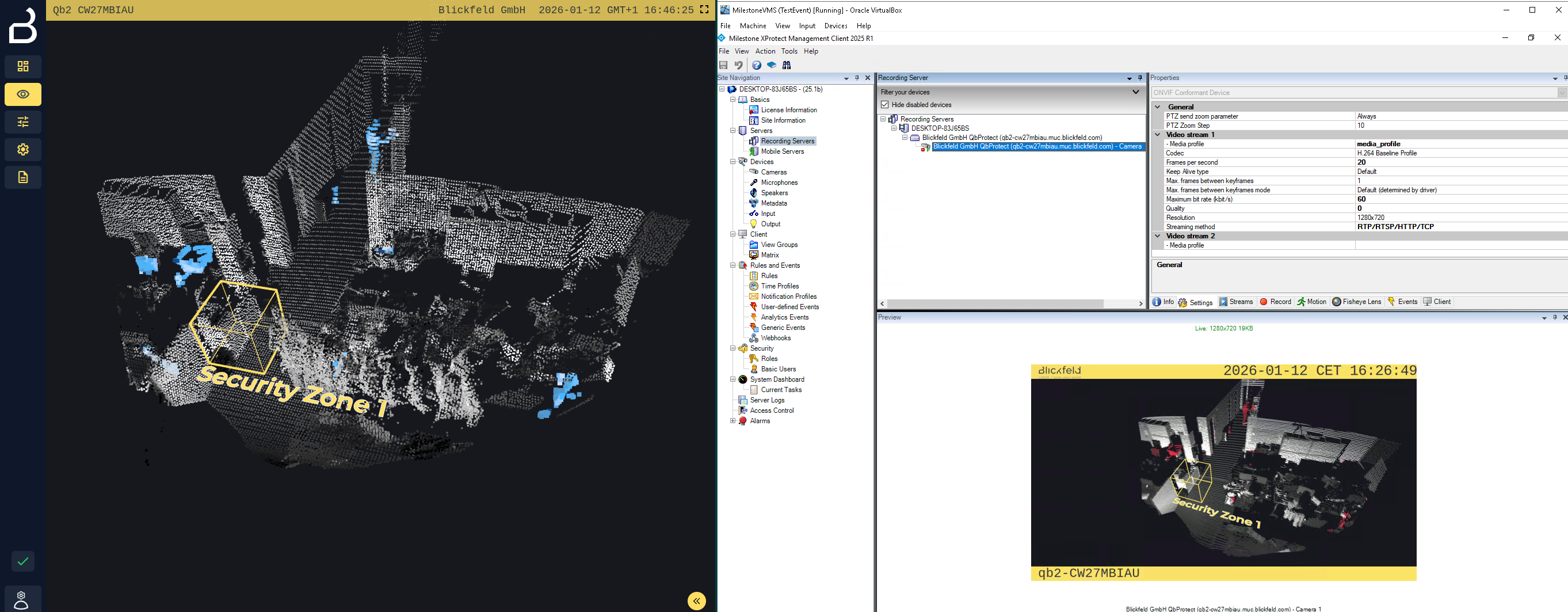This screenshot has width=1568, height=612.
Task: Open the gear settings icon in sidebar
Action: [x=23, y=150]
